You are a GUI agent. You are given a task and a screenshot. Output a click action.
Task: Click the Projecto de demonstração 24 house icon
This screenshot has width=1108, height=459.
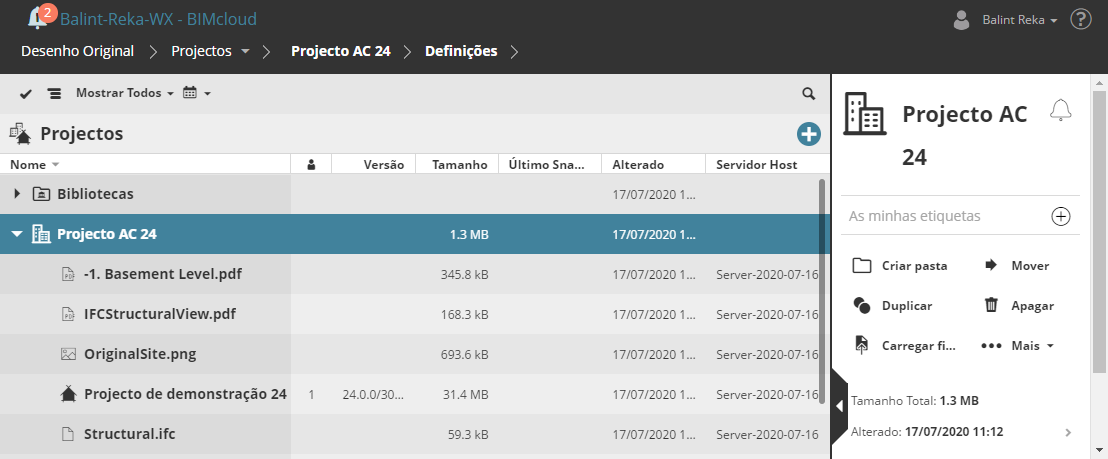[x=69, y=394]
